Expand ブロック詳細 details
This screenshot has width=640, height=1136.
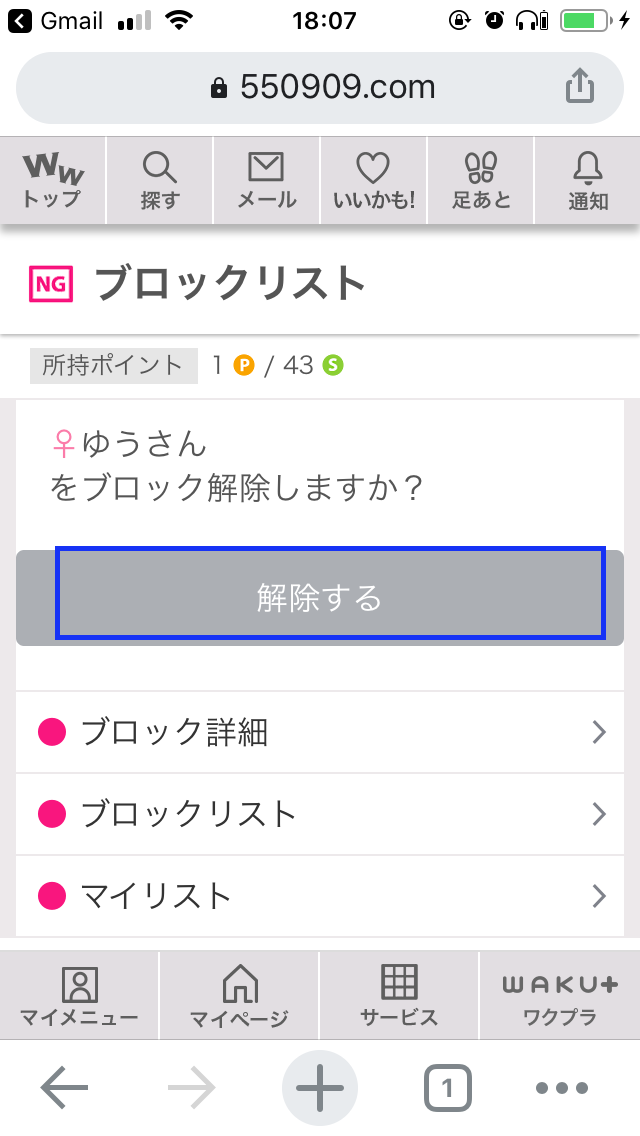tap(320, 732)
